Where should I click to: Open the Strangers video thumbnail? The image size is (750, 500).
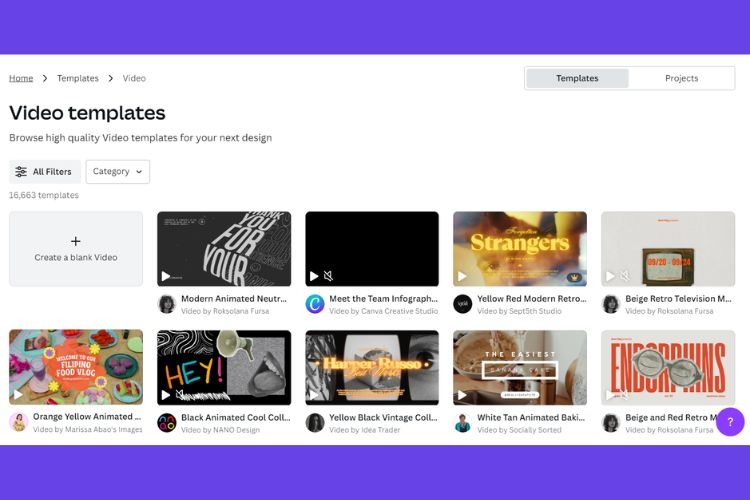[520, 249]
